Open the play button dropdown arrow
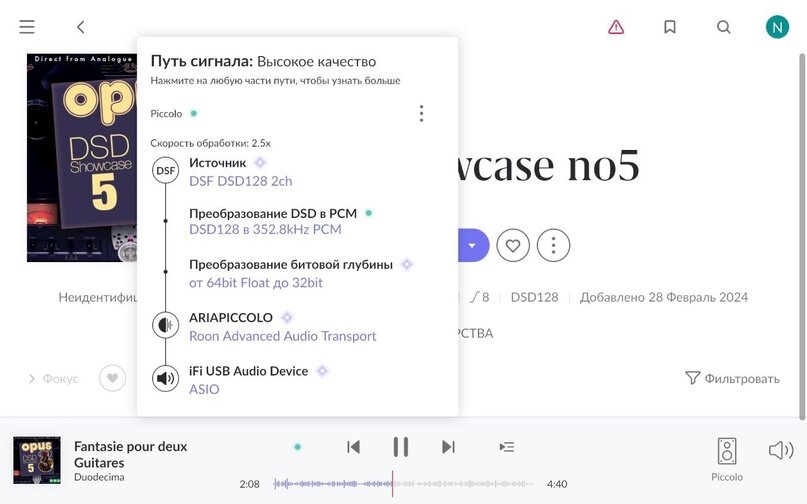This screenshot has height=504, width=807. click(472, 245)
